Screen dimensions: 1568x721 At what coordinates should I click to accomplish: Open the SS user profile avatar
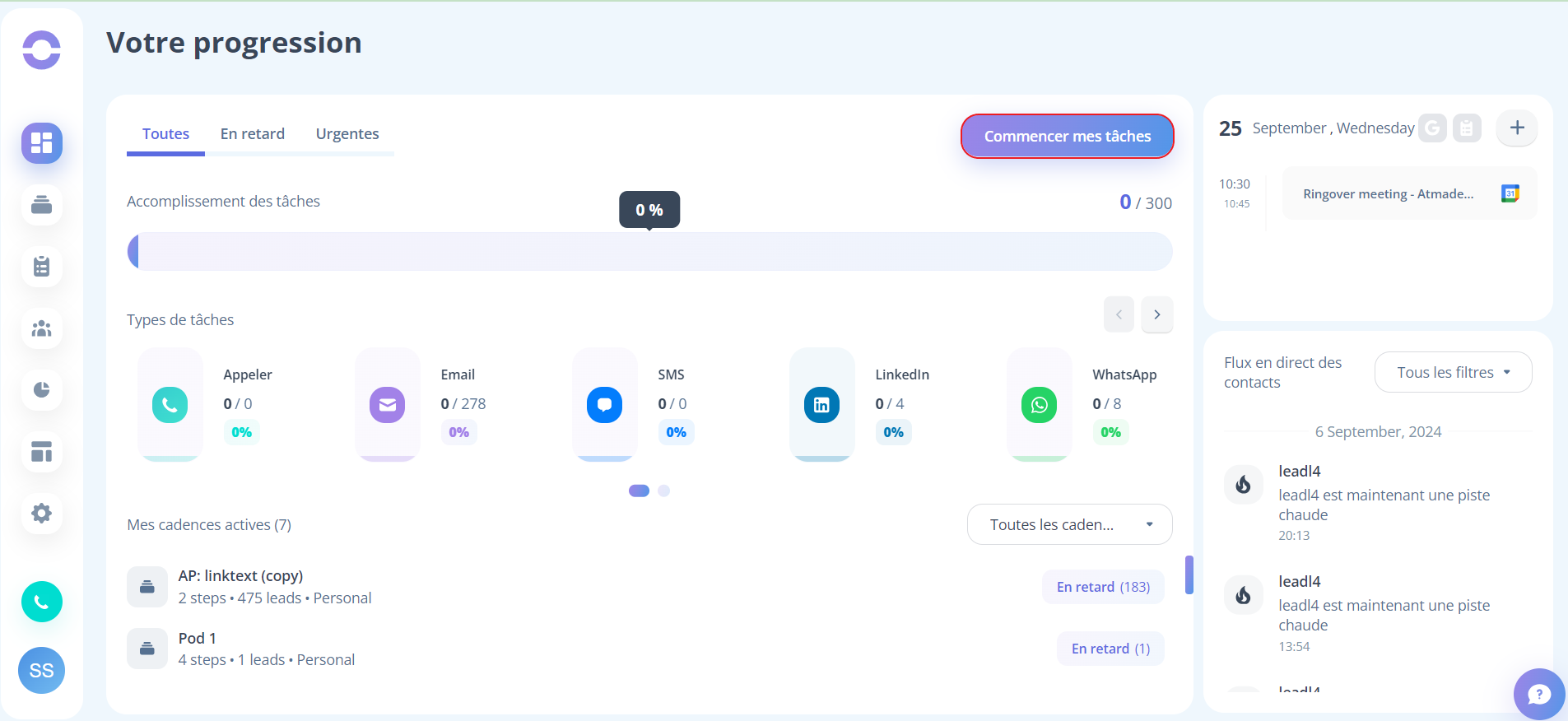(x=42, y=670)
